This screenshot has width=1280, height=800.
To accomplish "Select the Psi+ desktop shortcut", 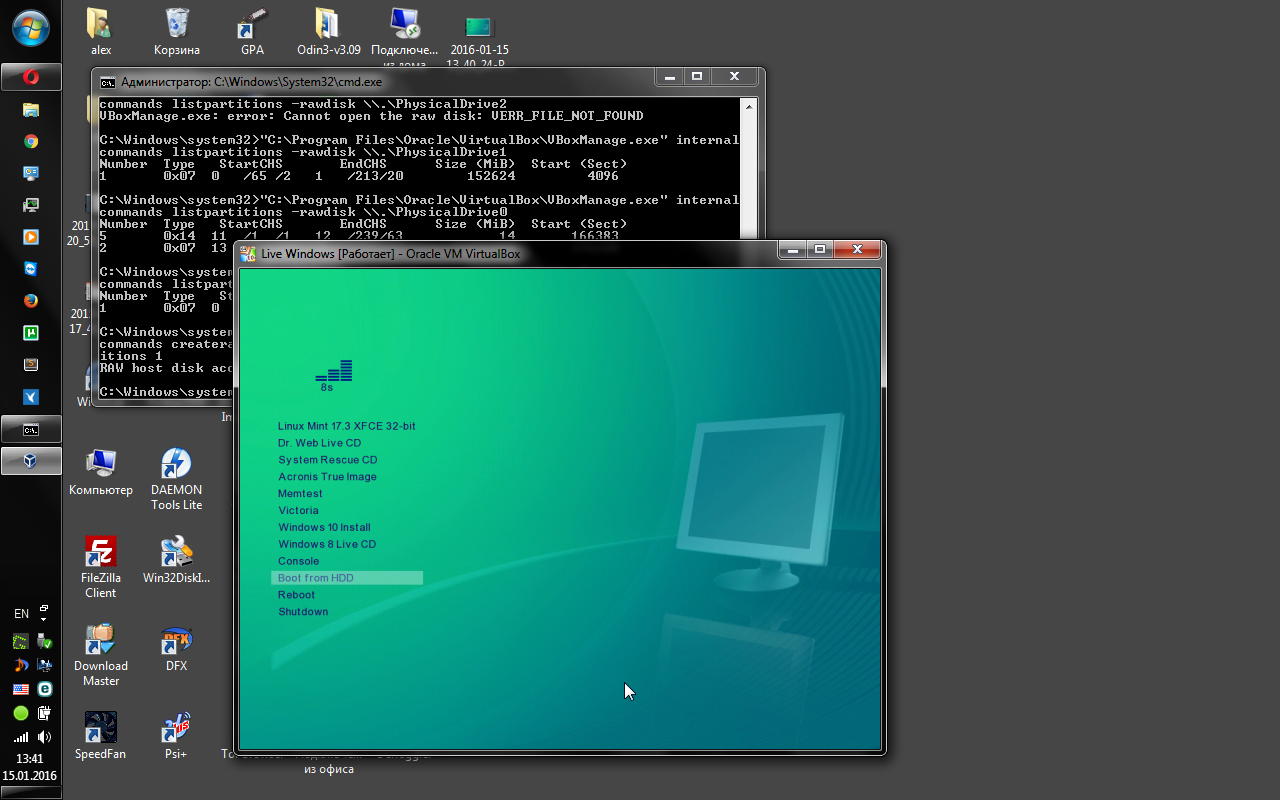I will click(176, 736).
